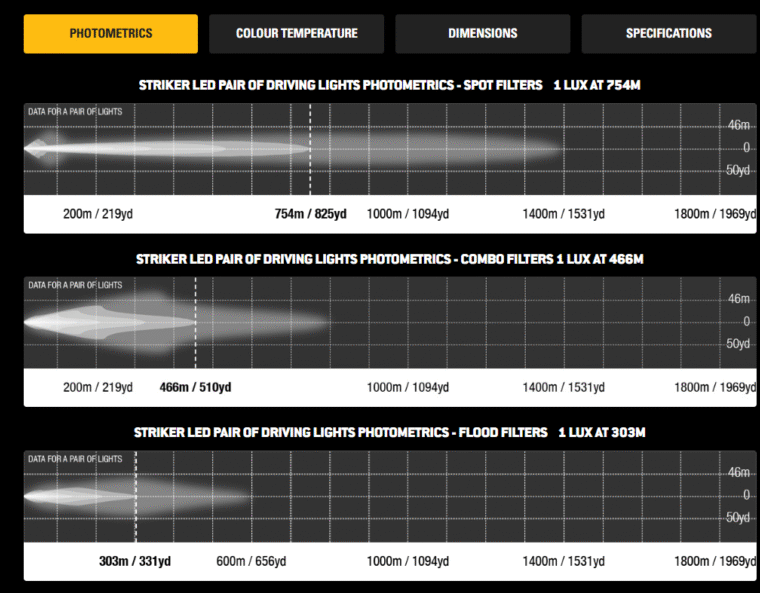Click the 466m / 510yd distance label
This screenshot has height=593, width=760.
click(195, 387)
